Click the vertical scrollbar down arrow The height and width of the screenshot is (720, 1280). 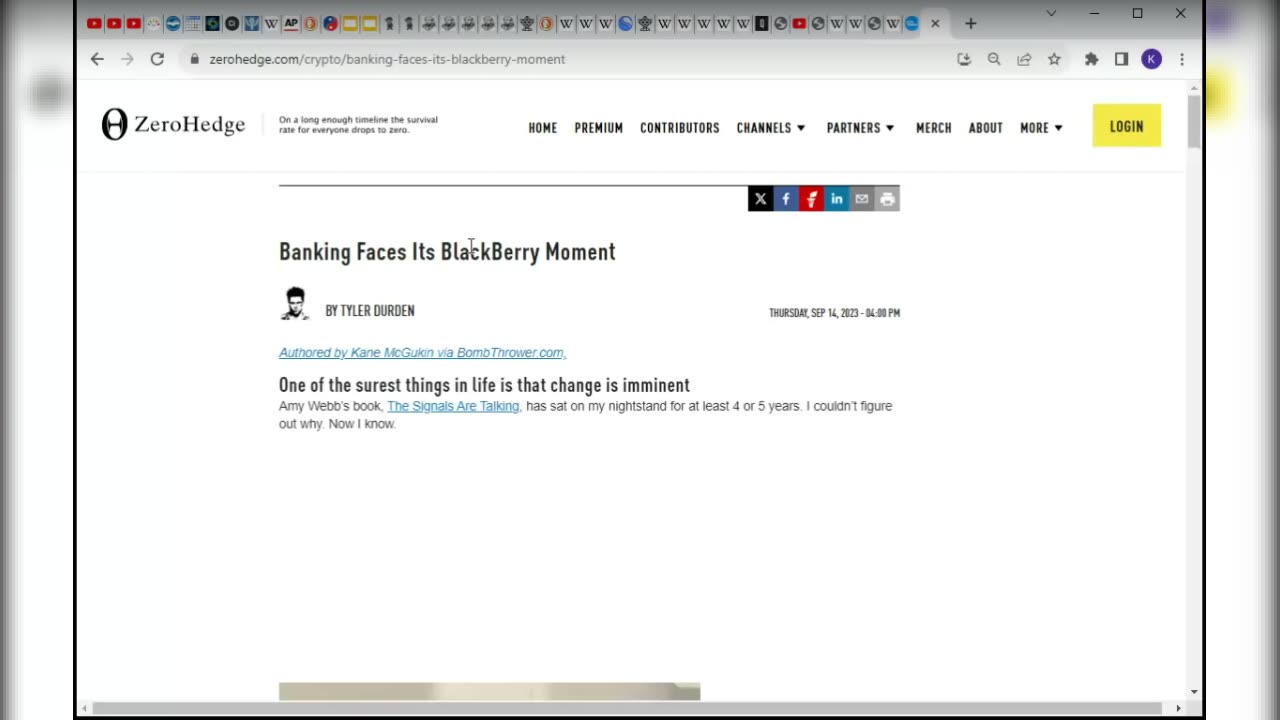[1194, 692]
